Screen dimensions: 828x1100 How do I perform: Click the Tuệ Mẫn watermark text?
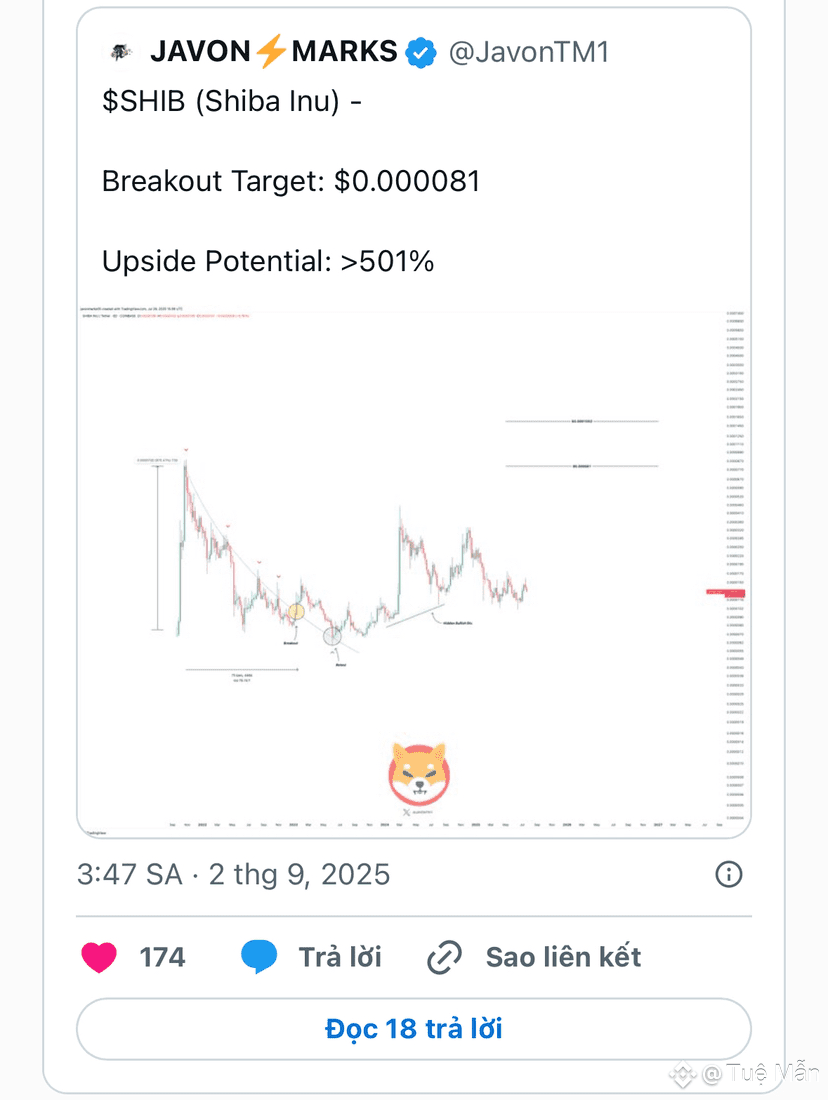773,1073
